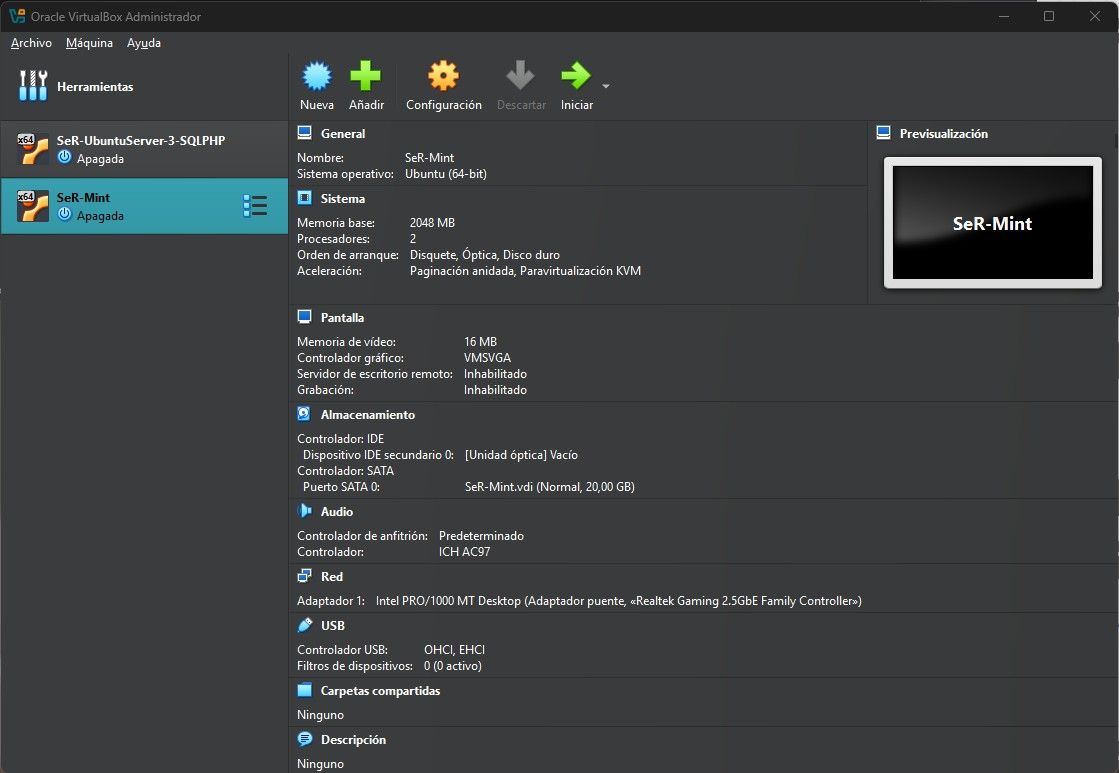Click the Sistema chip icon
1119x773 pixels.
(x=305, y=198)
